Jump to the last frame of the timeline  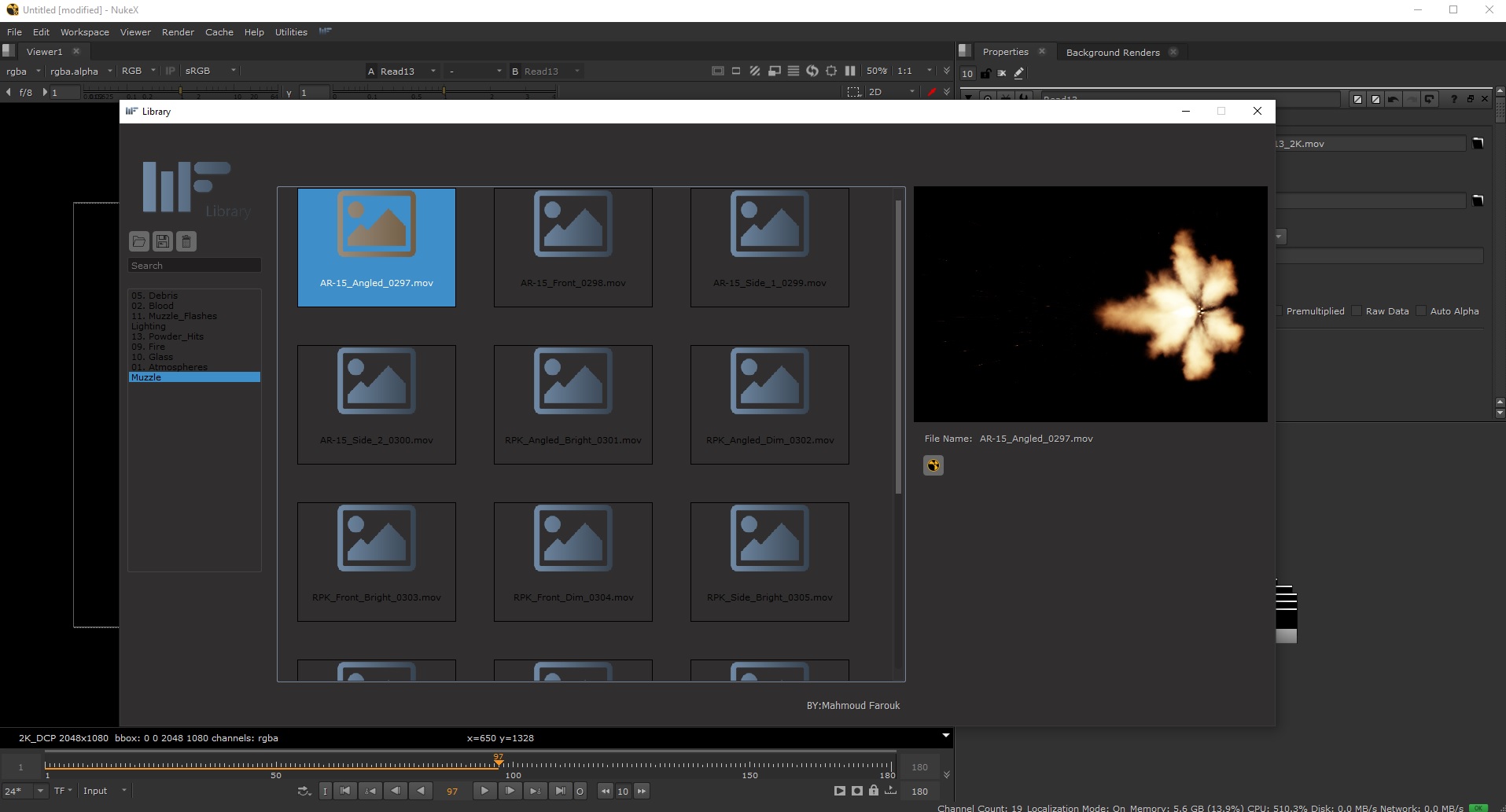[x=560, y=791]
